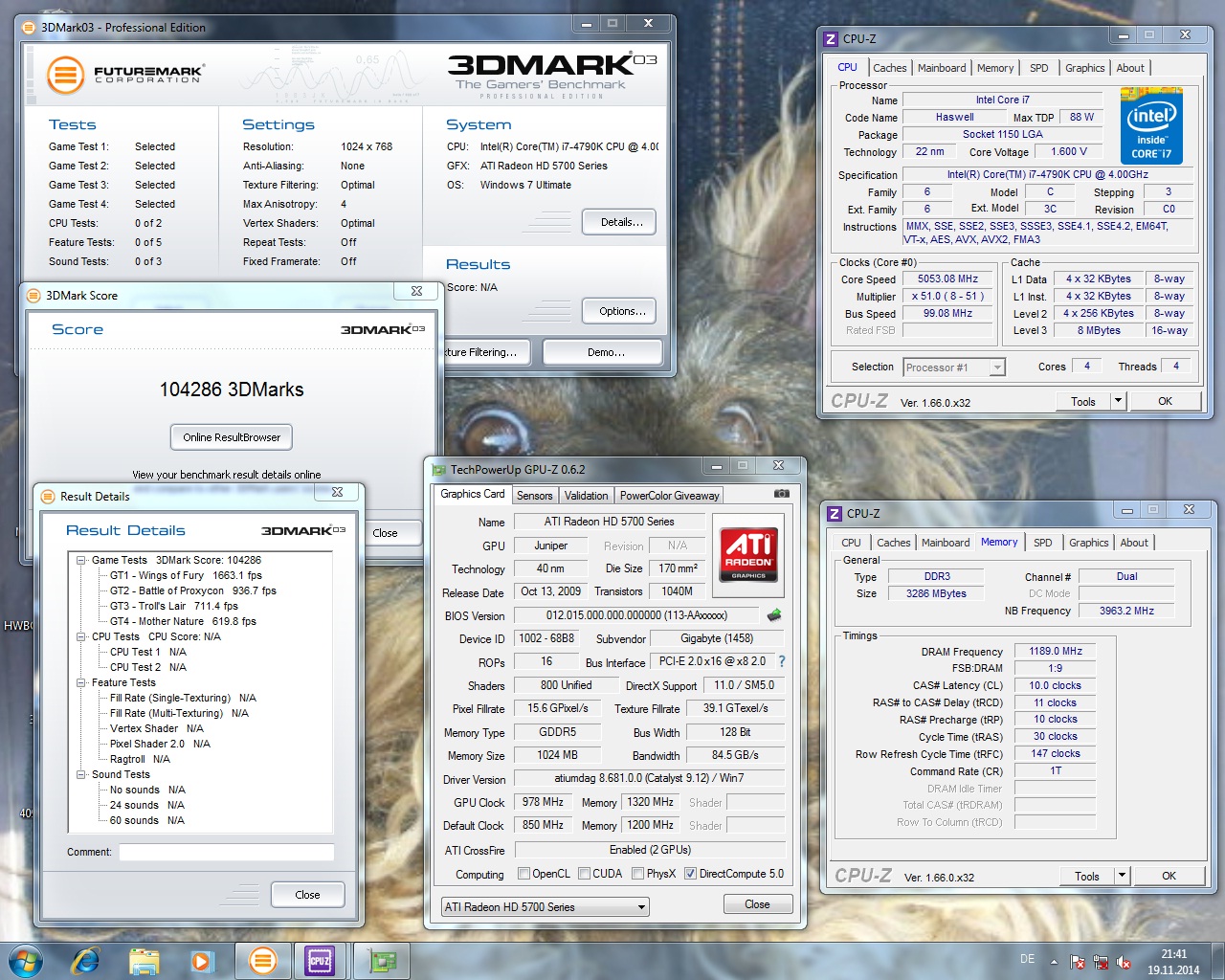This screenshot has width=1225, height=980.
Task: Click the Demo... button in 3DMark03
Action: click(x=603, y=352)
